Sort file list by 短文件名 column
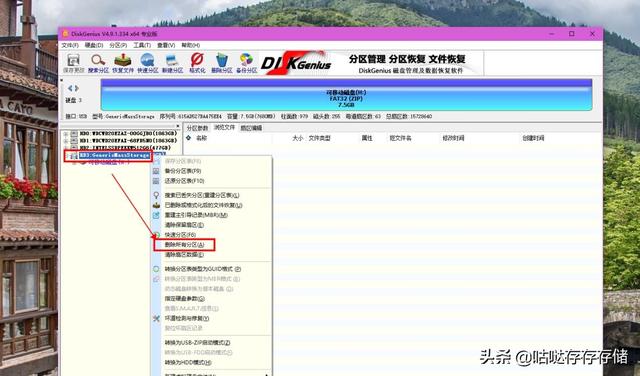Screen dimensions: 640x376 [x=400, y=138]
